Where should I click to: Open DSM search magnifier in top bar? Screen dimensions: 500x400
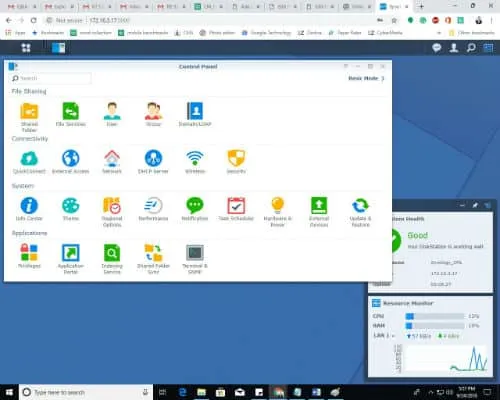coord(471,48)
